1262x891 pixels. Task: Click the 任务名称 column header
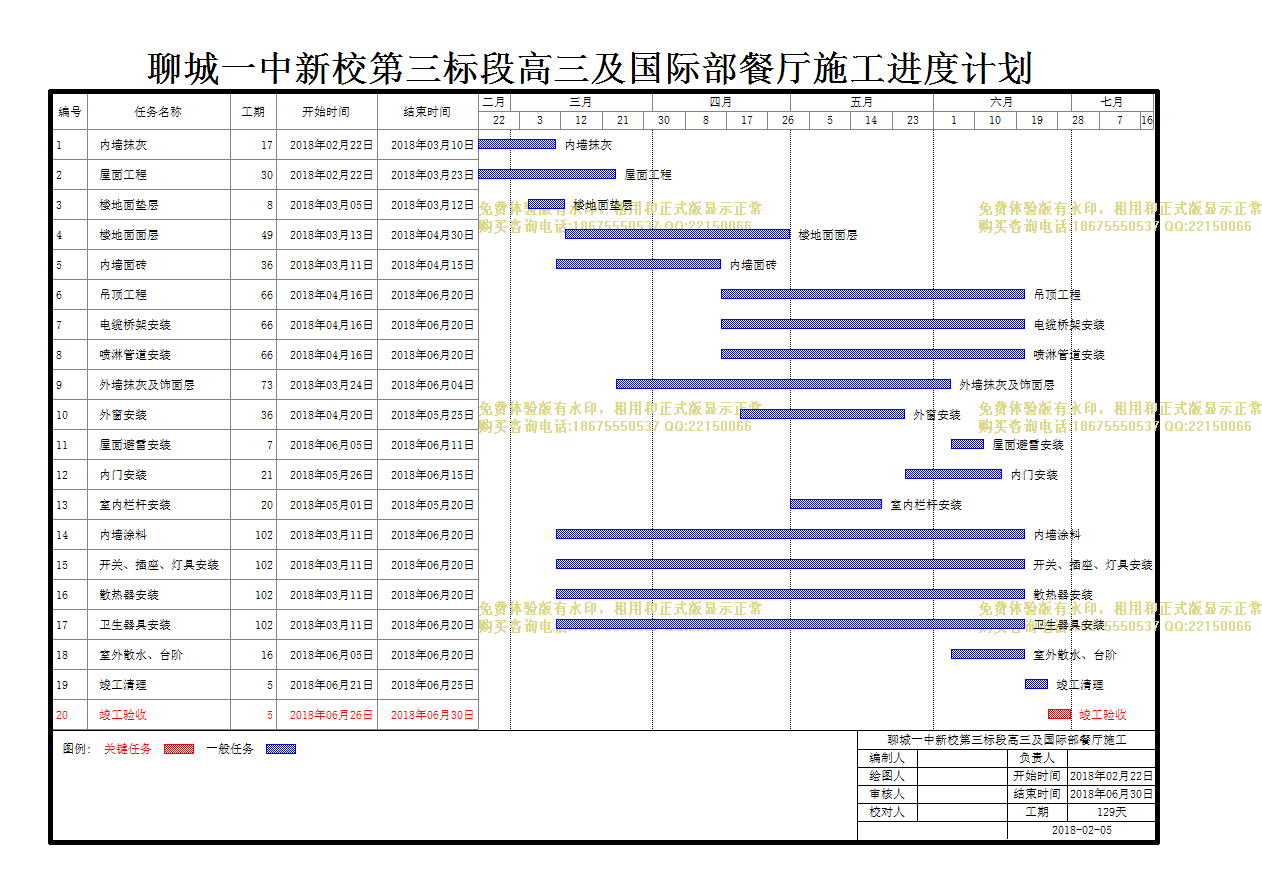tap(159, 112)
